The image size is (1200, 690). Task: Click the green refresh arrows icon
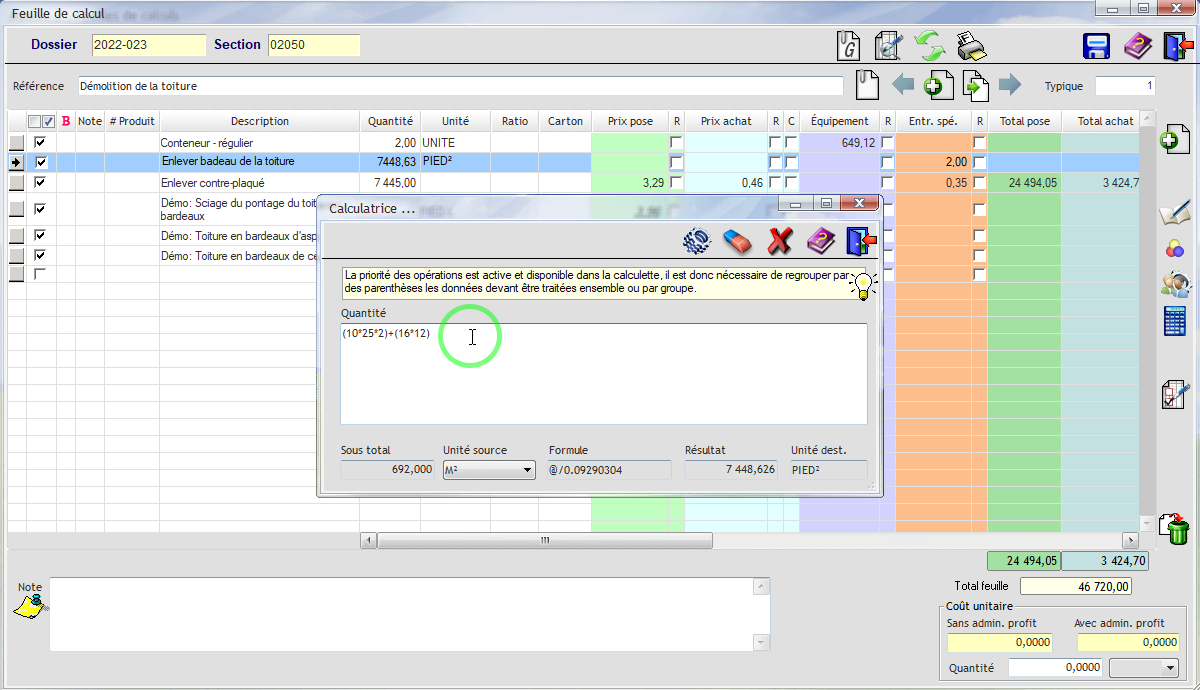930,46
